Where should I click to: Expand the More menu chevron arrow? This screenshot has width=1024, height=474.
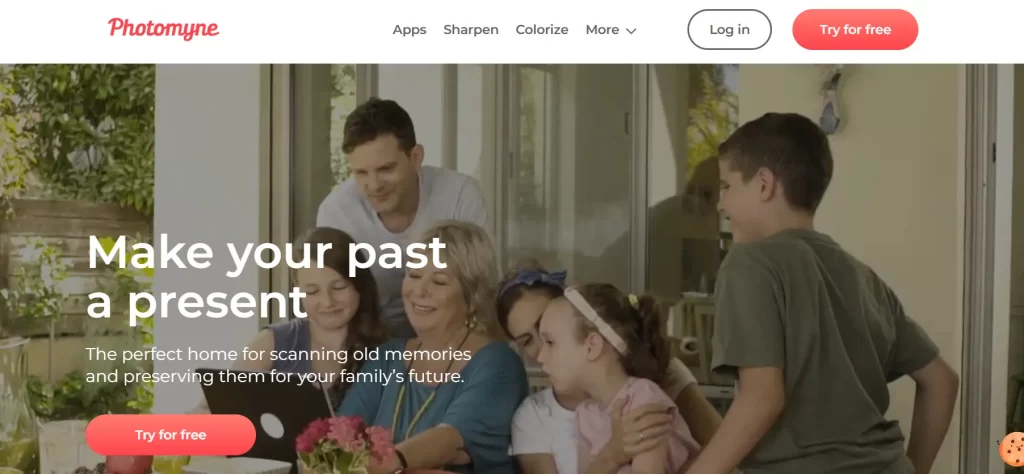pos(631,31)
